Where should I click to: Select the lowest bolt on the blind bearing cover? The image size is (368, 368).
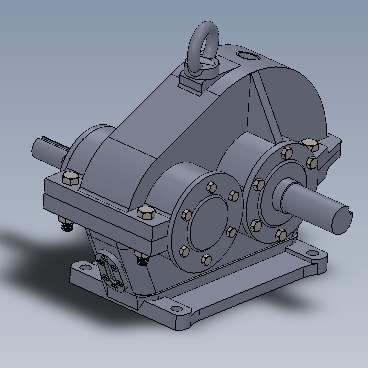[x=206, y=259]
